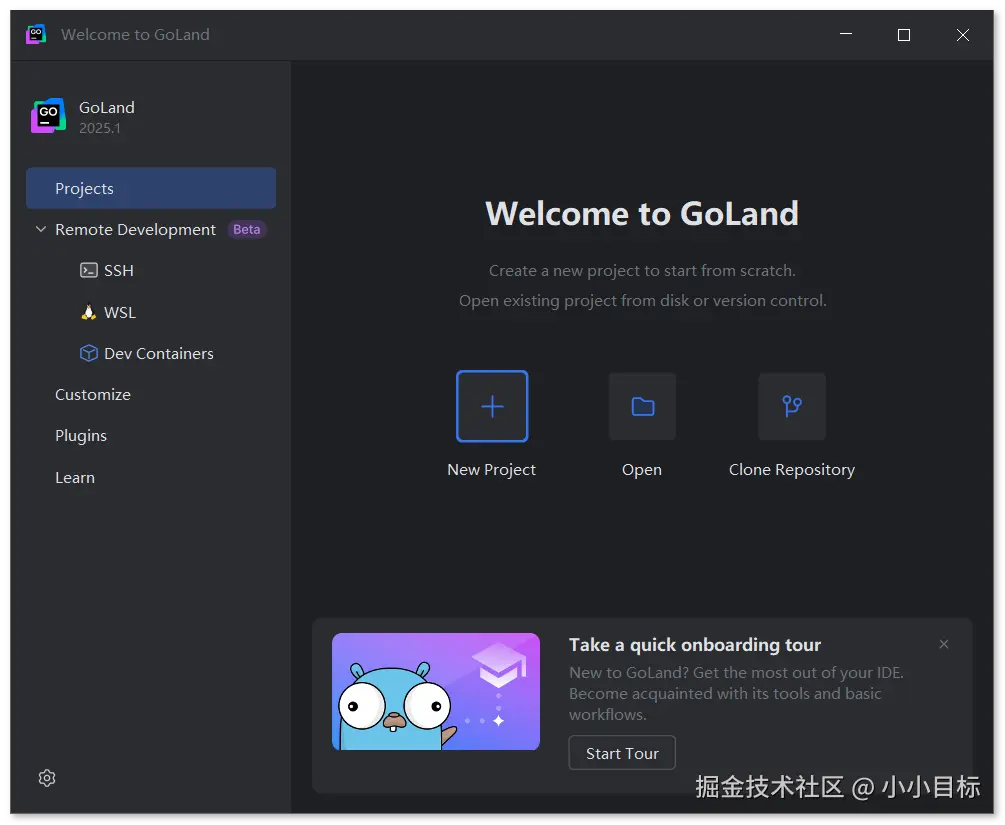This screenshot has width=1005, height=825.
Task: Collapse the Remote Development section
Action: (x=41, y=229)
